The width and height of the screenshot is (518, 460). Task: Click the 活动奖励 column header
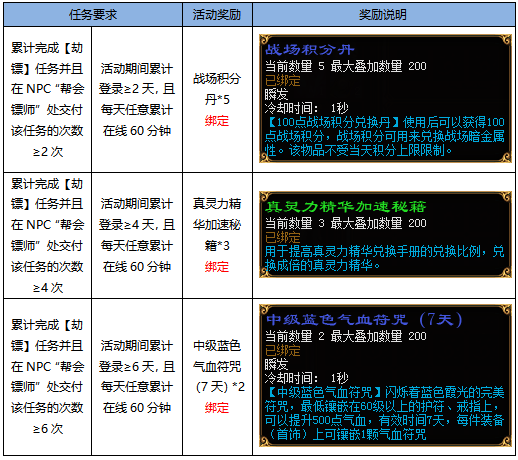217,15
